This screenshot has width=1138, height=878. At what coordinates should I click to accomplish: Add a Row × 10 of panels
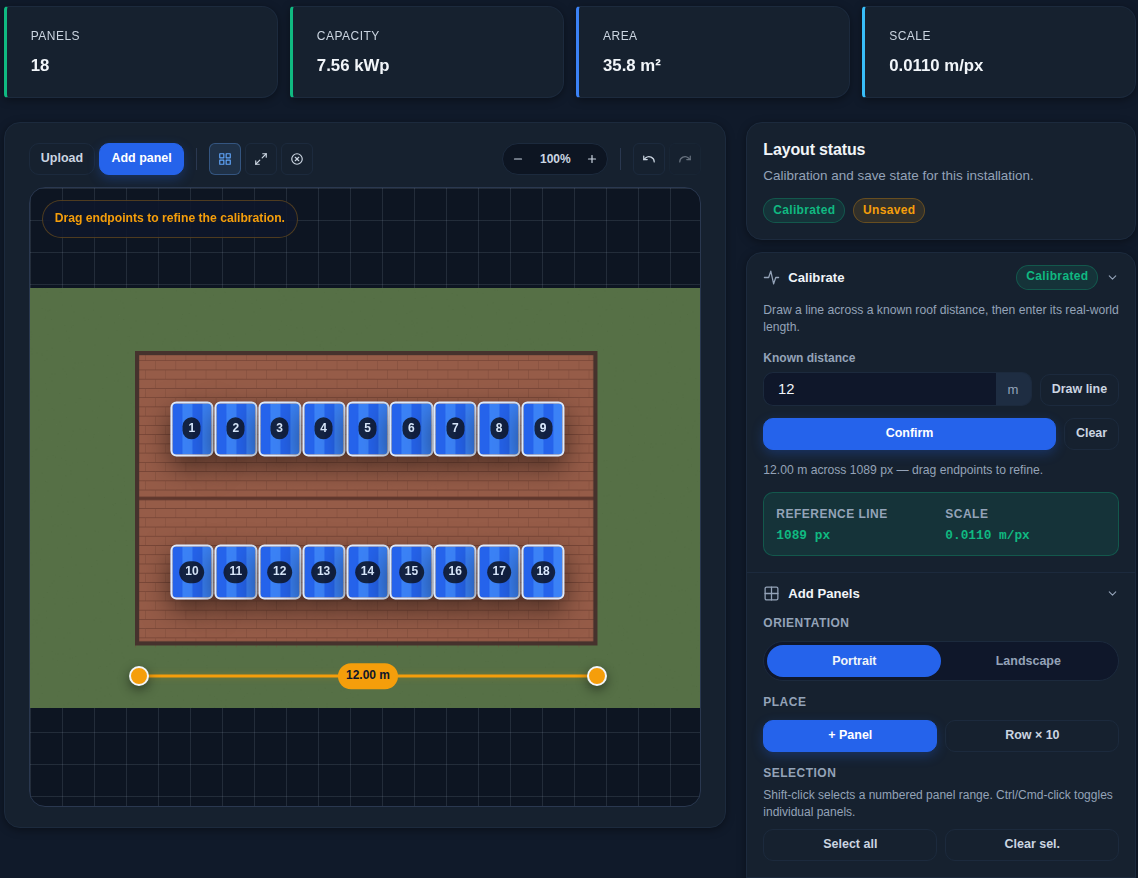(x=1031, y=735)
